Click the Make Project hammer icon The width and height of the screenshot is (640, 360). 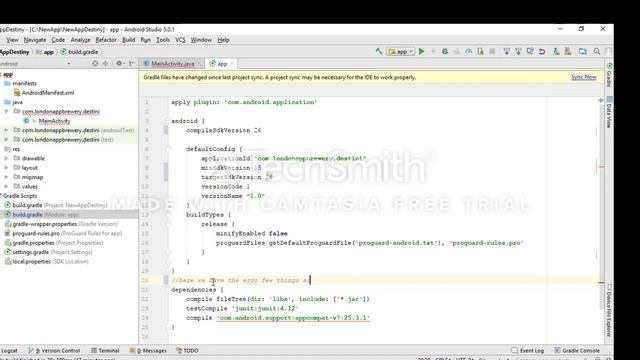379,51
